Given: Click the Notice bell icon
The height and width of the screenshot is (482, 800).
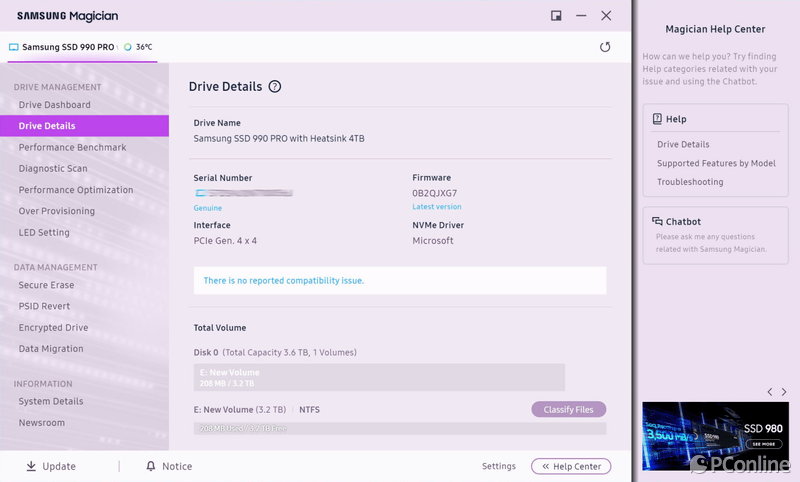Looking at the screenshot, I should 151,466.
